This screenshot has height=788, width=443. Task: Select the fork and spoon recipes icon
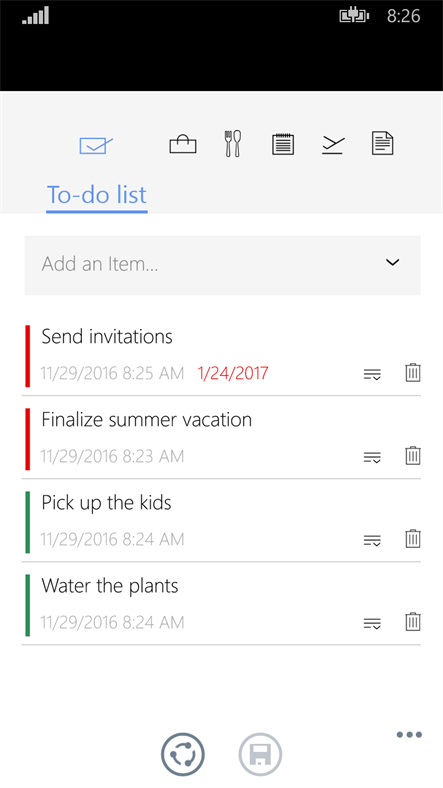pyautogui.click(x=233, y=144)
